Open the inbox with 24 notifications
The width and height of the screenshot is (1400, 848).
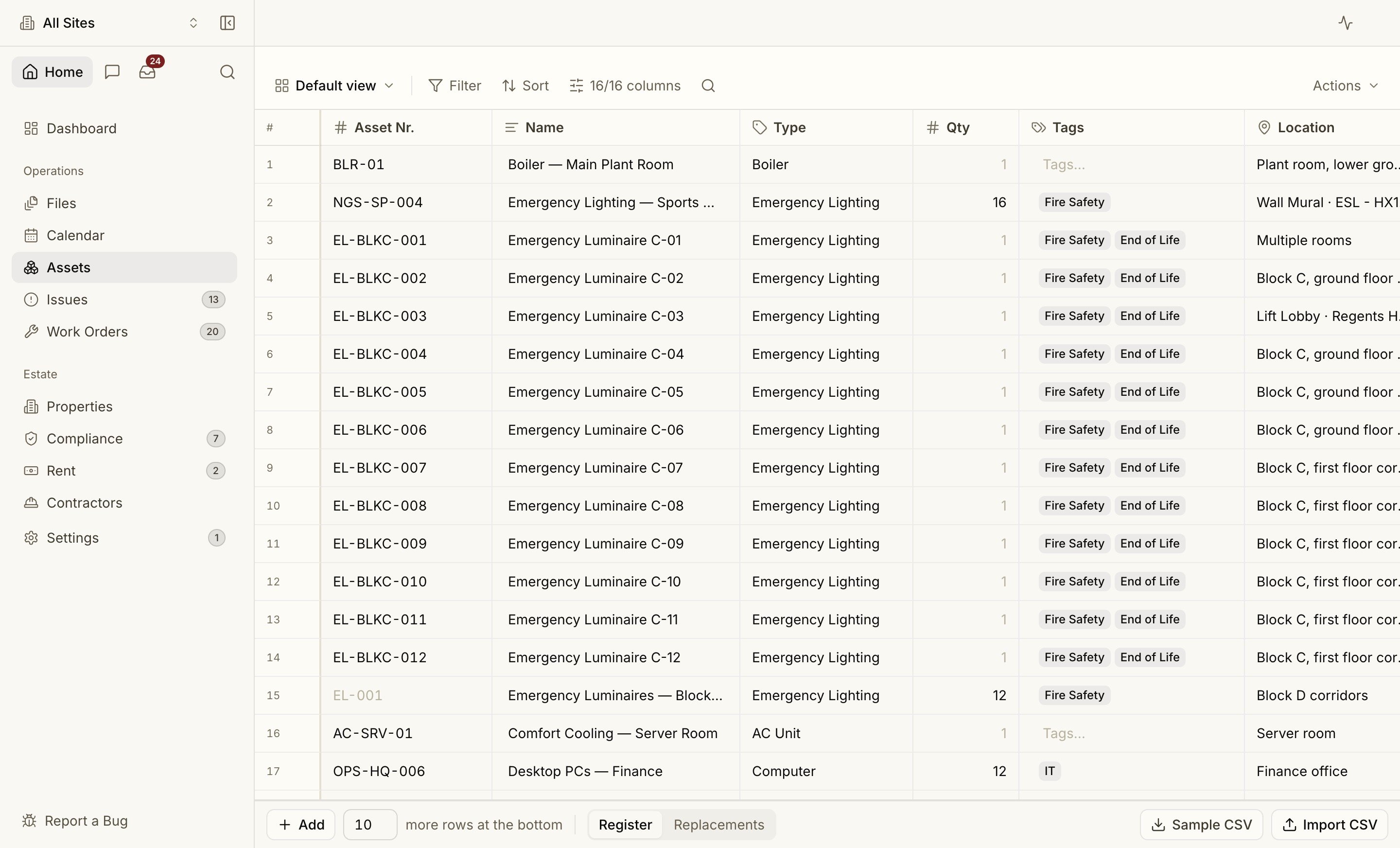pos(148,71)
